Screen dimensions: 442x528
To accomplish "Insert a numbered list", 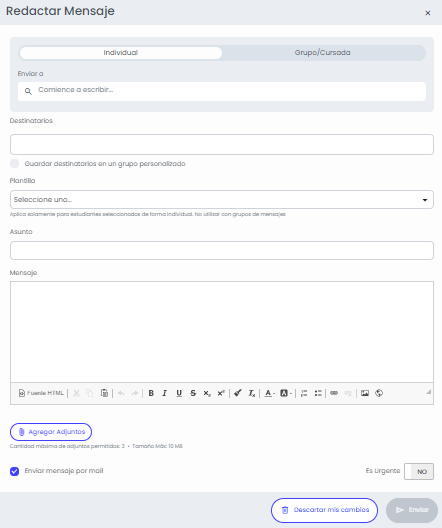I will (x=304, y=393).
